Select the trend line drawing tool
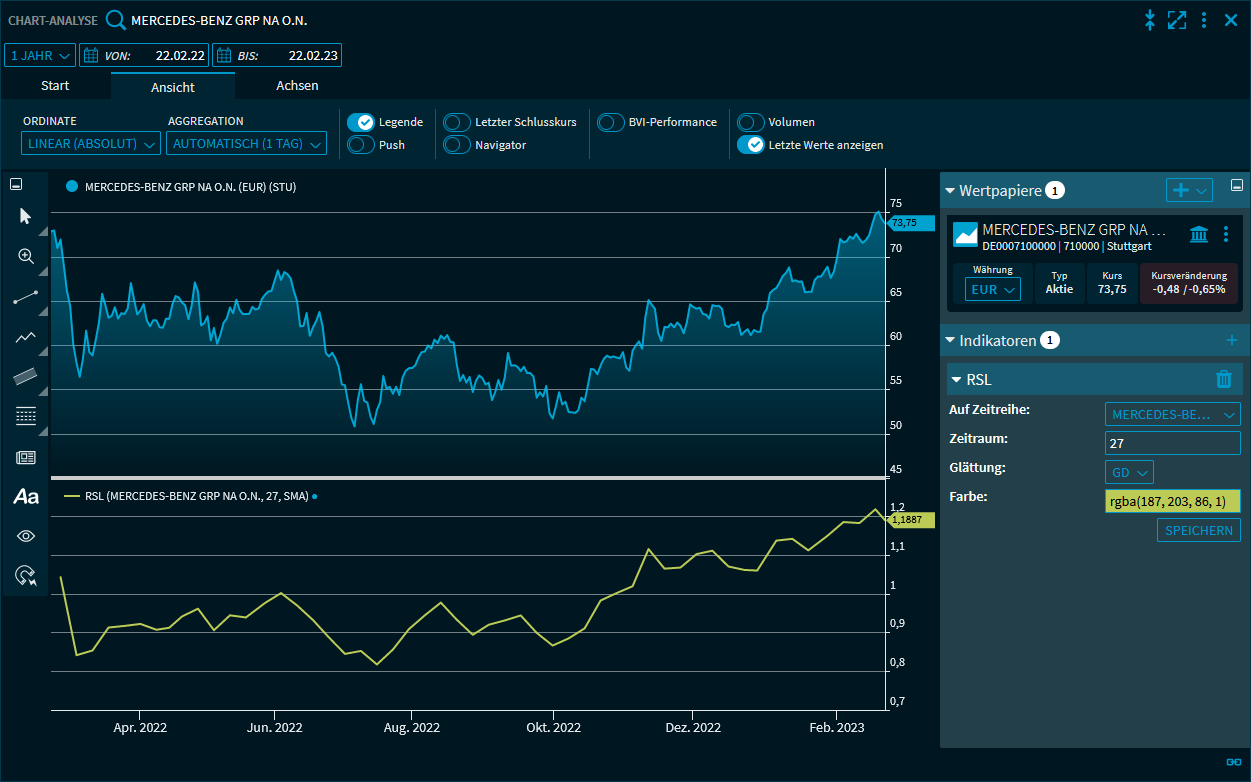The image size is (1251, 782). [26, 297]
